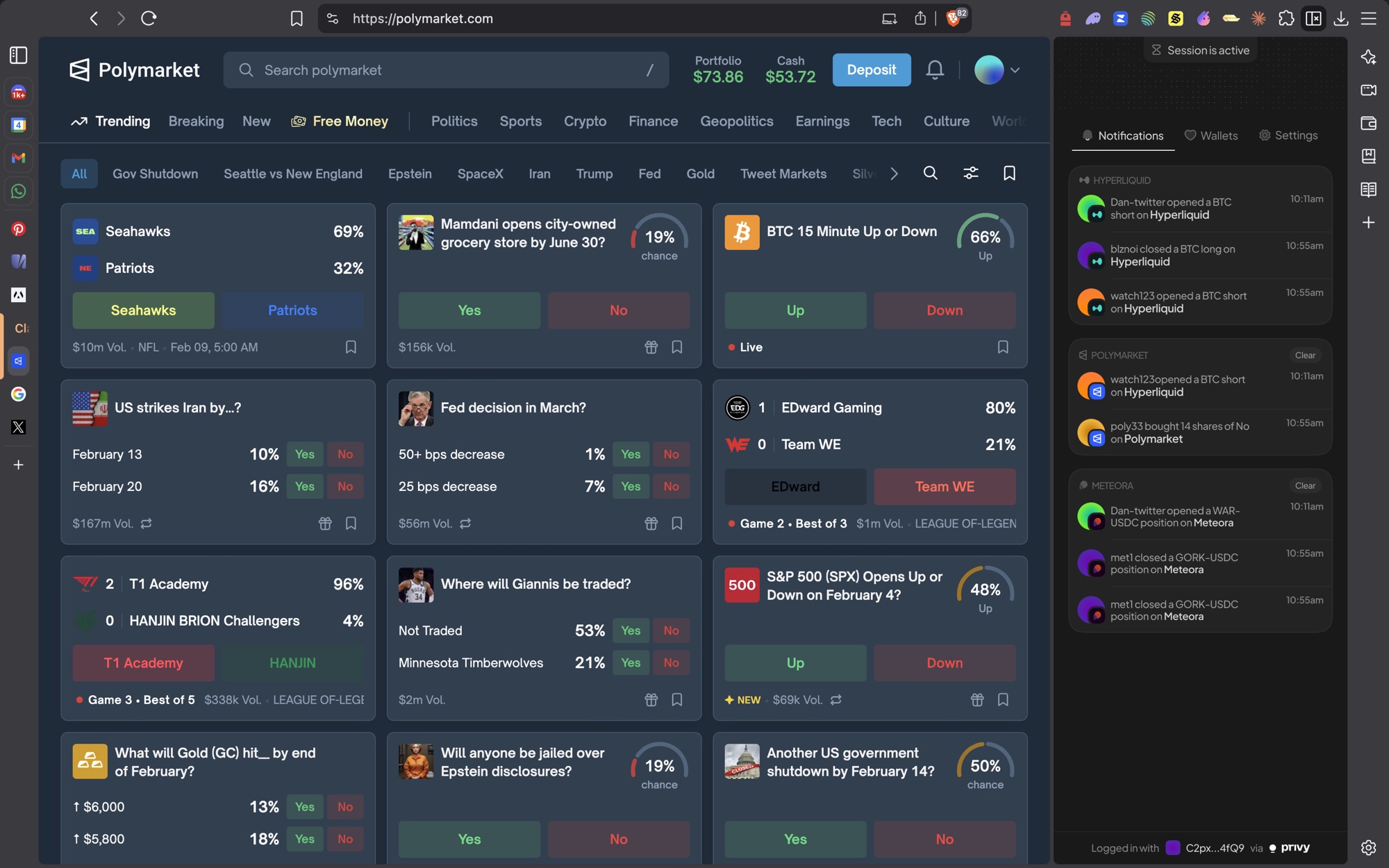Reload the page with browser refresh icon
Image resolution: width=1389 pixels, height=868 pixels.
[149, 18]
